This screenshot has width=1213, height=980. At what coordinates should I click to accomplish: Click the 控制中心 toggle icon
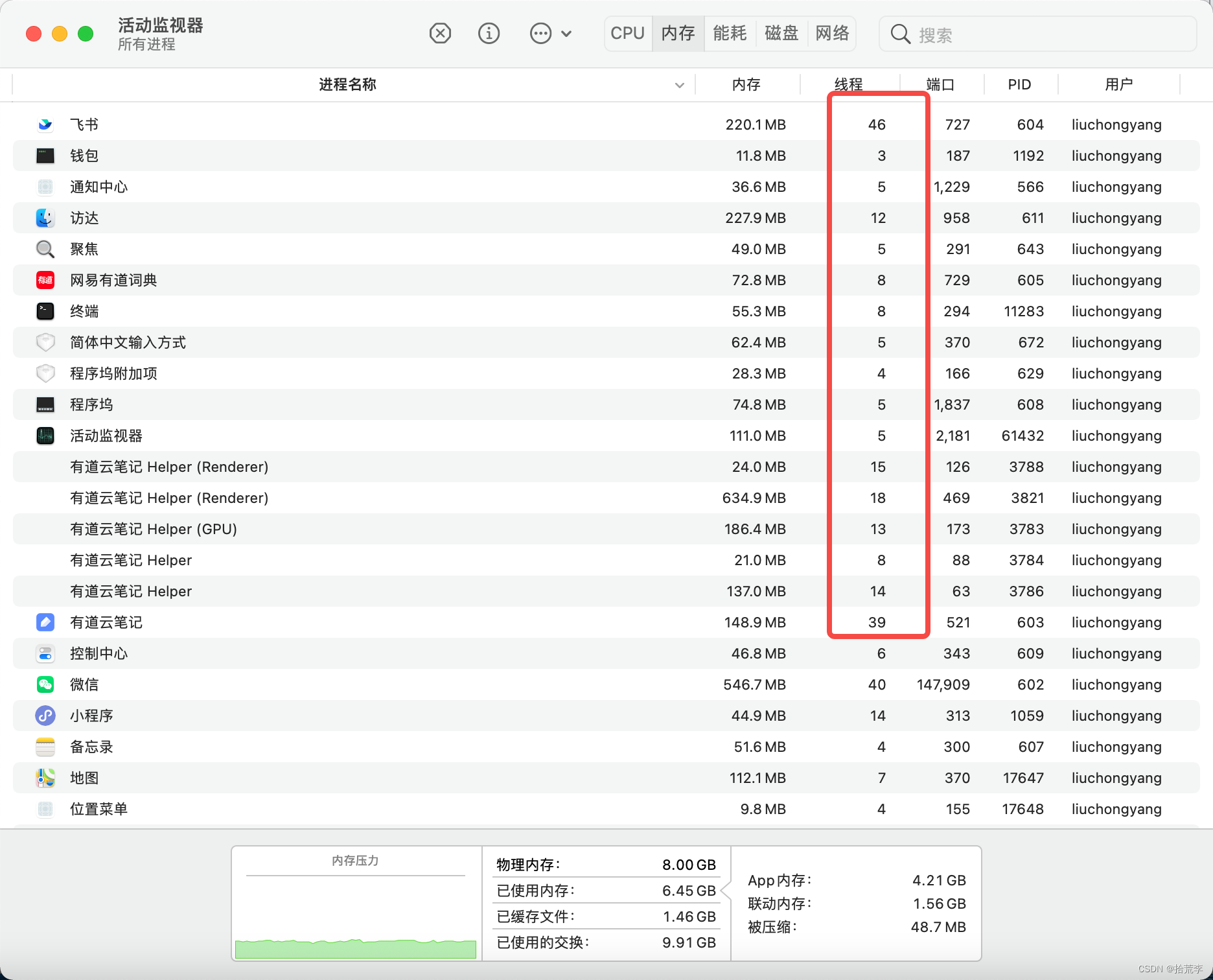click(45, 653)
